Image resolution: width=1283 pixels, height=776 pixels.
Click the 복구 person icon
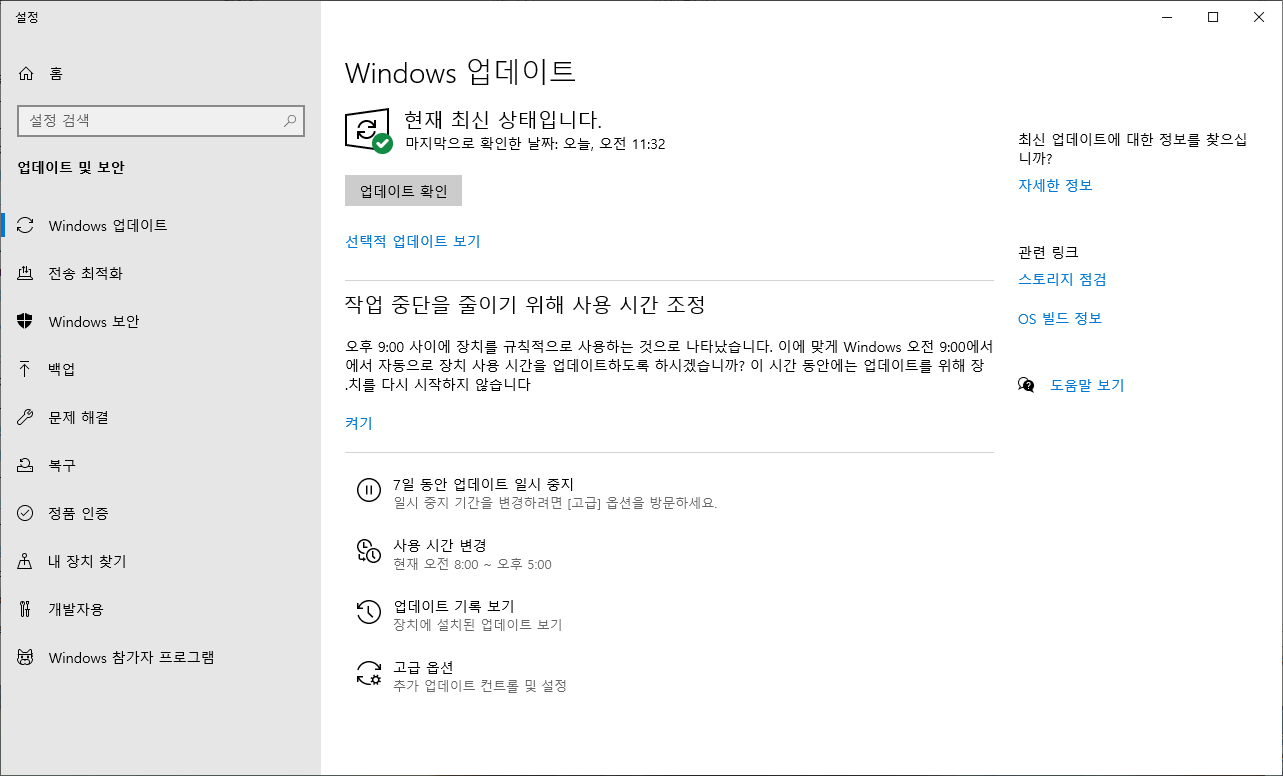[26, 466]
